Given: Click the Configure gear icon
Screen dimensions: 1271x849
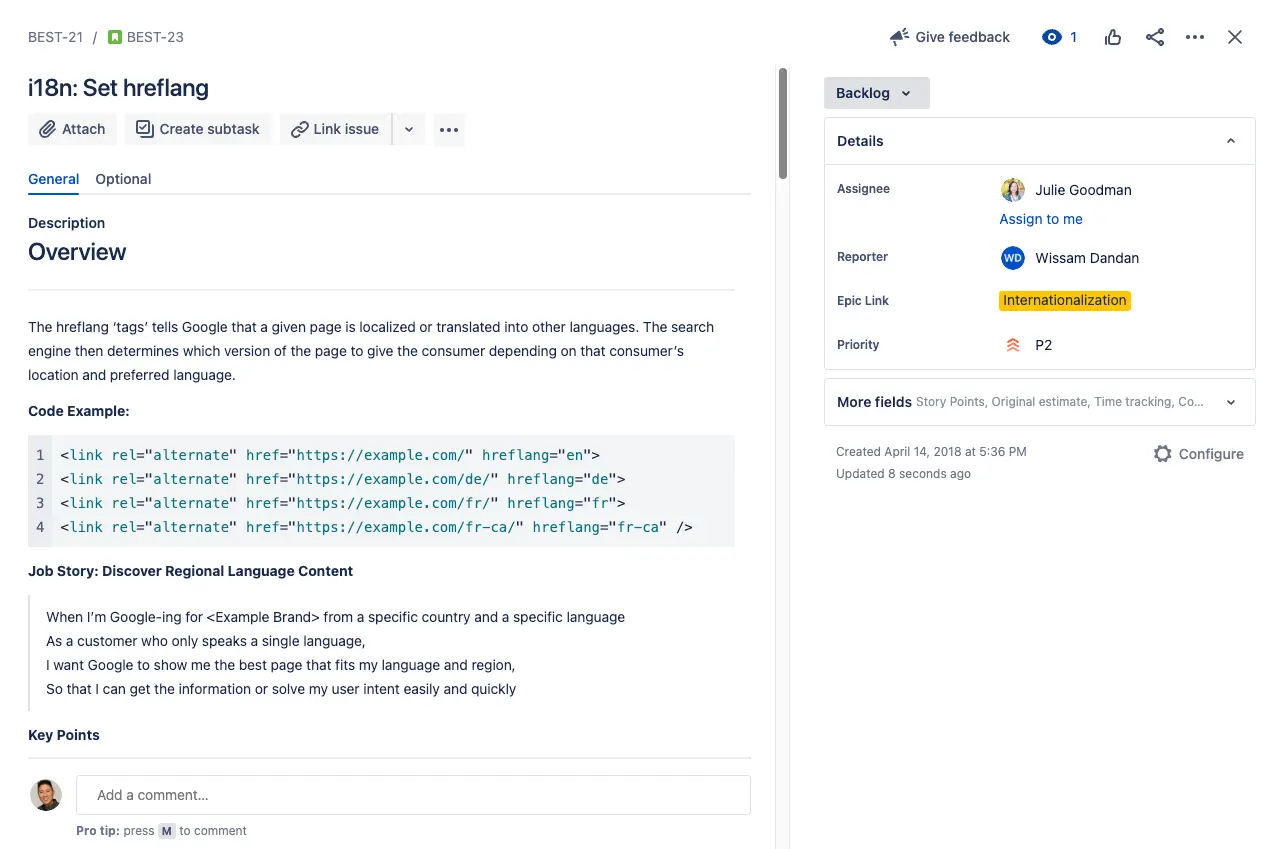Looking at the screenshot, I should pos(1162,454).
